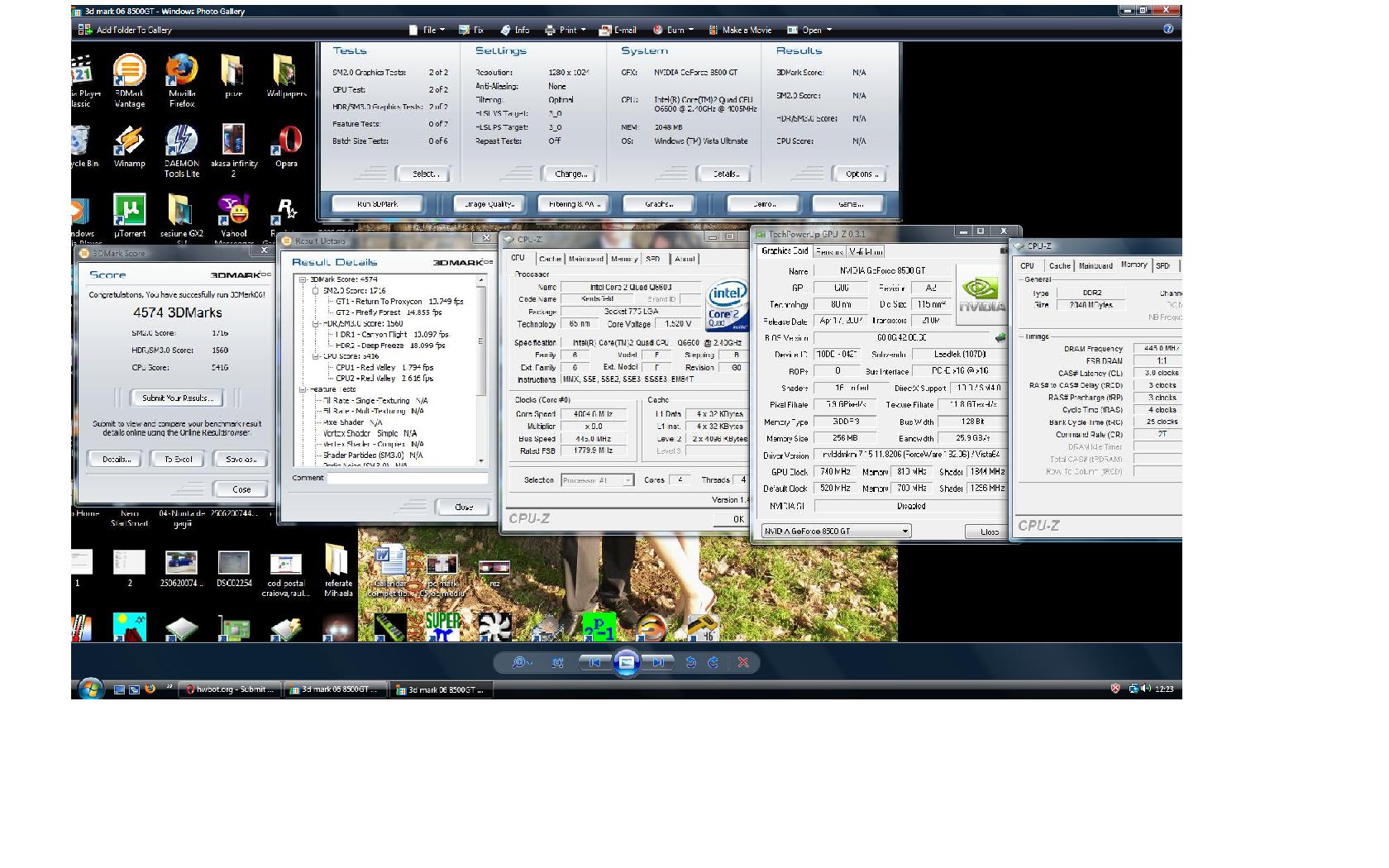Click GPU-Z BIOS save chip icon
The image size is (1389, 868).
point(1000,337)
